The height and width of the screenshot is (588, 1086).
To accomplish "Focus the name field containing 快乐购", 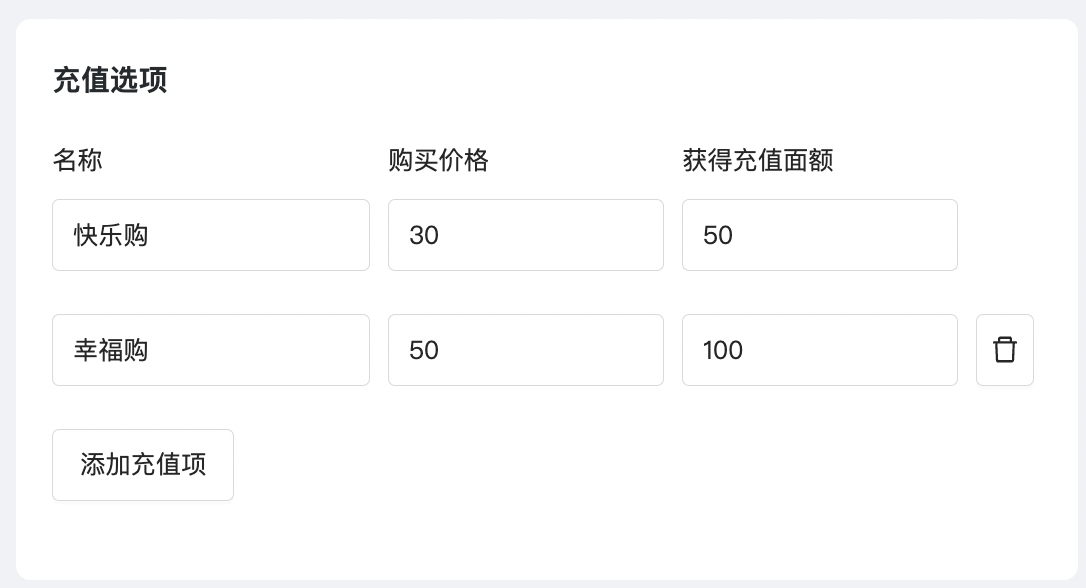I will (211, 235).
